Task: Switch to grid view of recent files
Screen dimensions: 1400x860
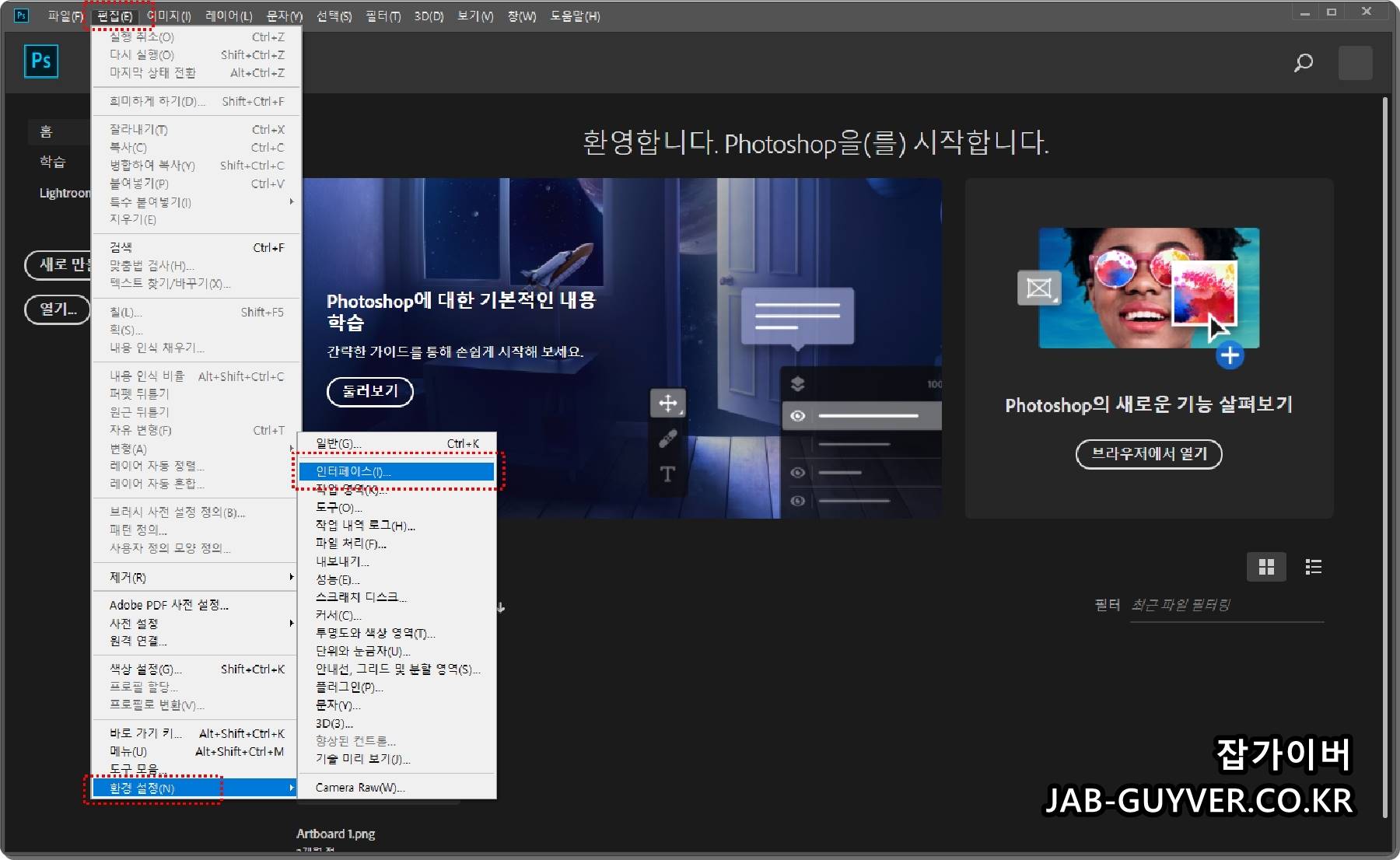Action: pos(1266,567)
